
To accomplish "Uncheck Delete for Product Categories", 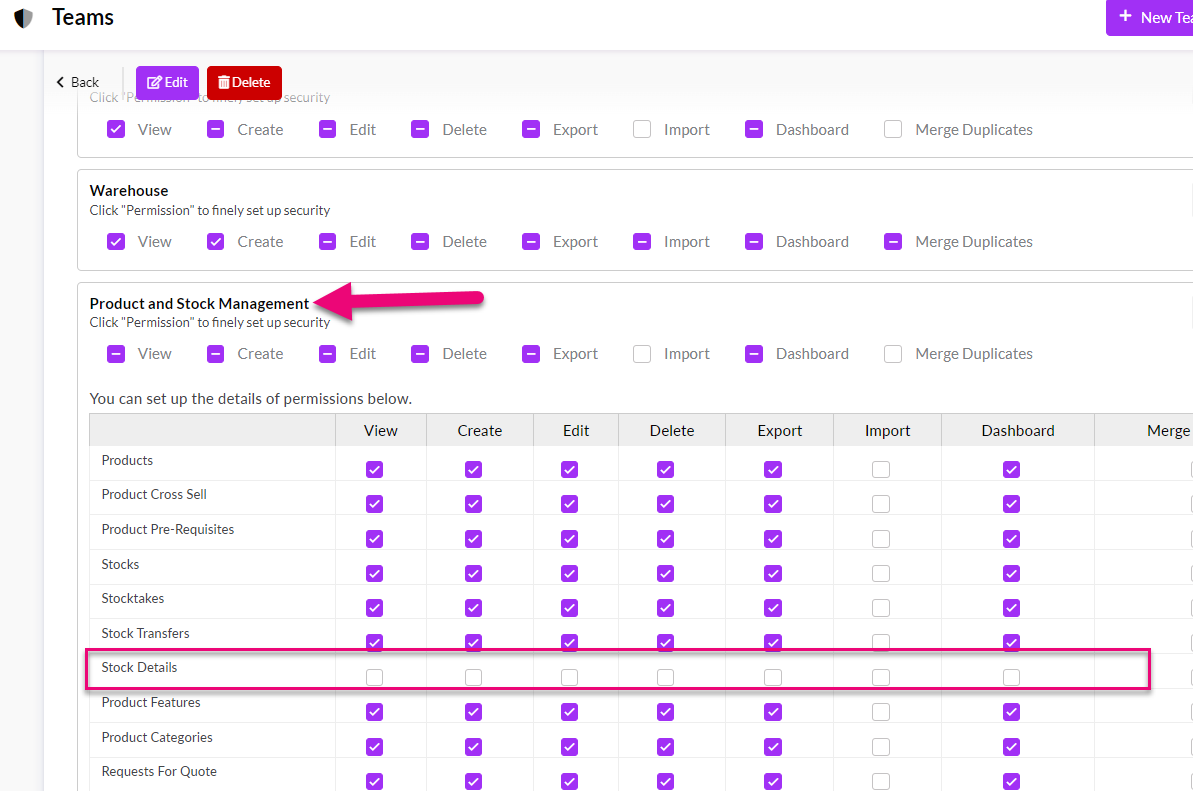I will click(666, 747).
